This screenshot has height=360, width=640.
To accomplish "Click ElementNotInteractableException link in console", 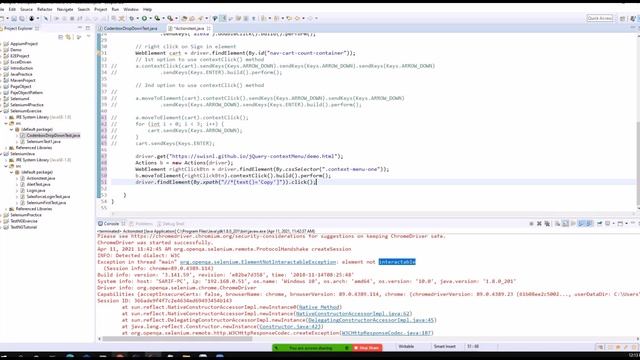I will click(x=258, y=262).
